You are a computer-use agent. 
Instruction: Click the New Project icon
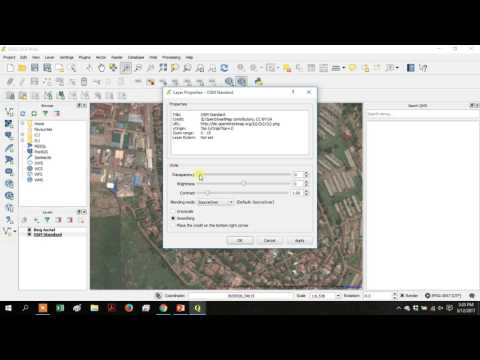[10, 68]
